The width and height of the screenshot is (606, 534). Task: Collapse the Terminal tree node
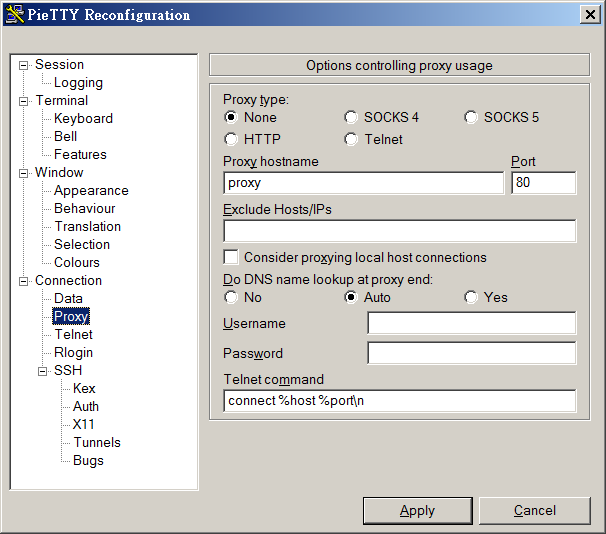[24, 101]
